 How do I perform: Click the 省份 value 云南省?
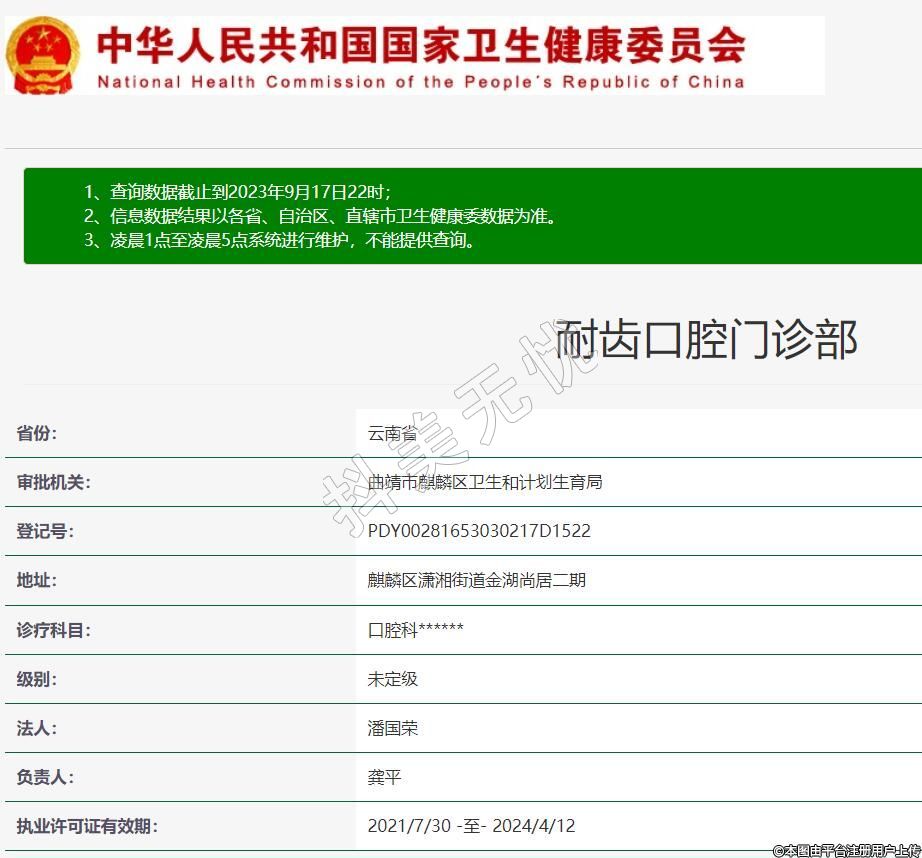click(392, 433)
